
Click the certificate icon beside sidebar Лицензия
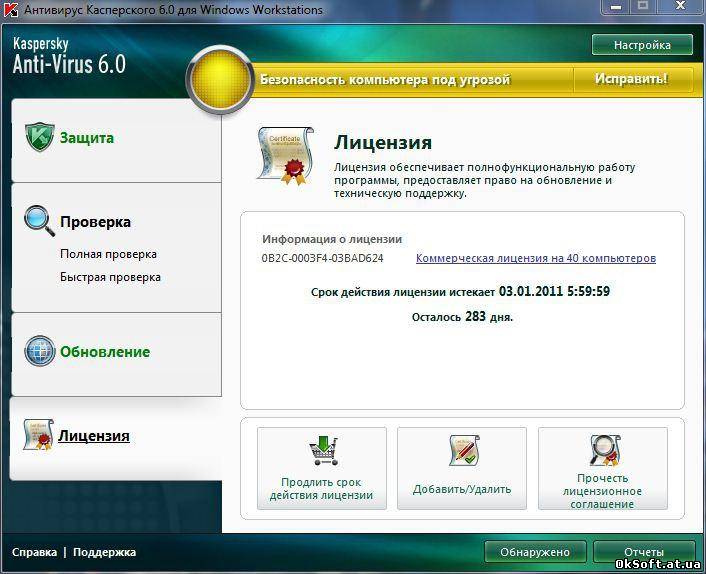coord(38,434)
